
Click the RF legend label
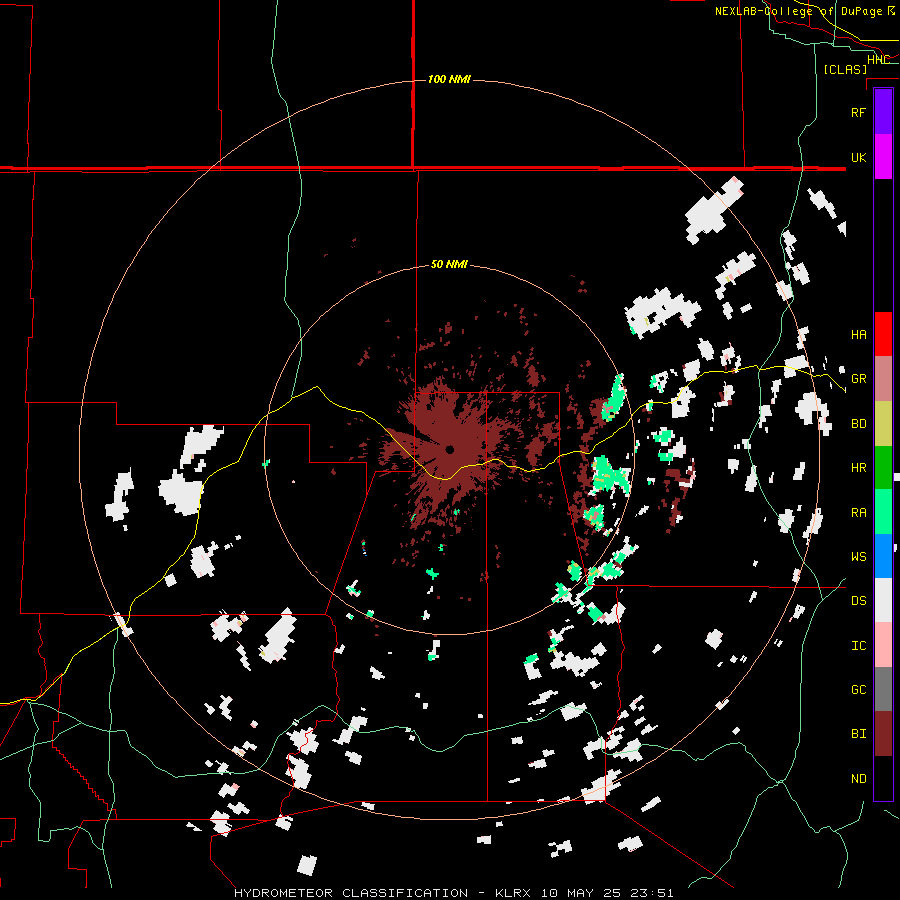[858, 112]
